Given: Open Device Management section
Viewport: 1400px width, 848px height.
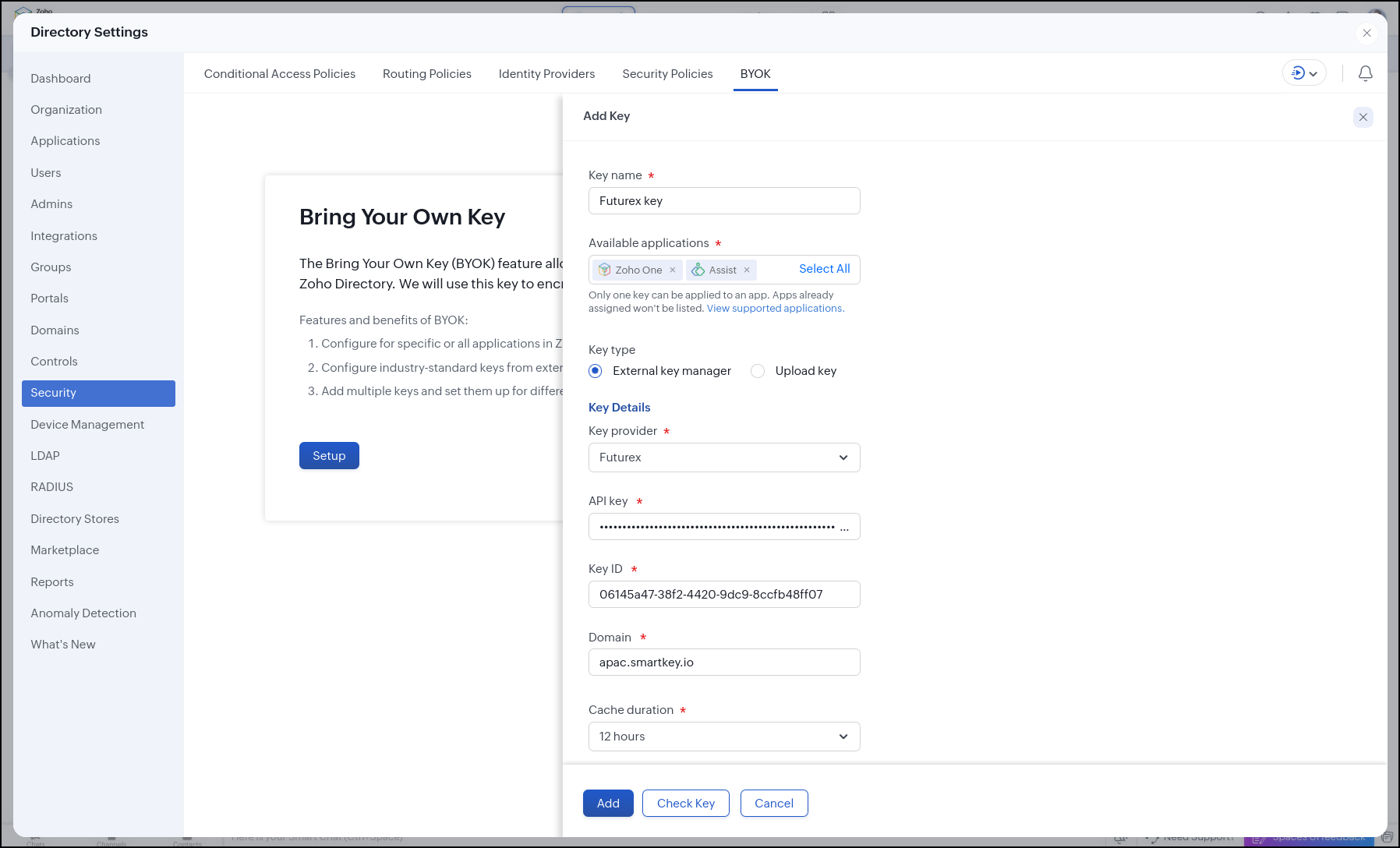Looking at the screenshot, I should [98, 425].
